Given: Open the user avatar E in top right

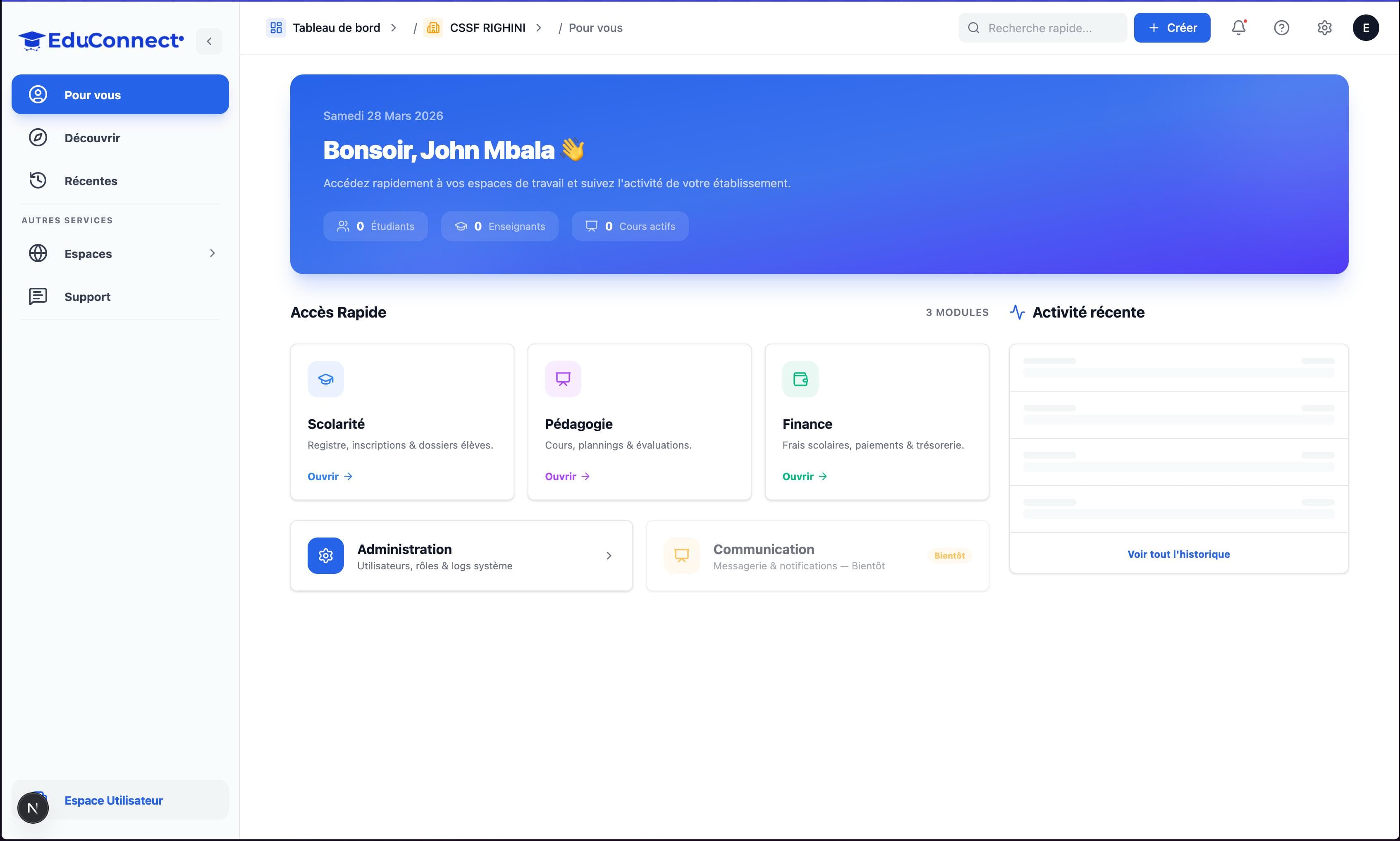Looking at the screenshot, I should pyautogui.click(x=1367, y=27).
